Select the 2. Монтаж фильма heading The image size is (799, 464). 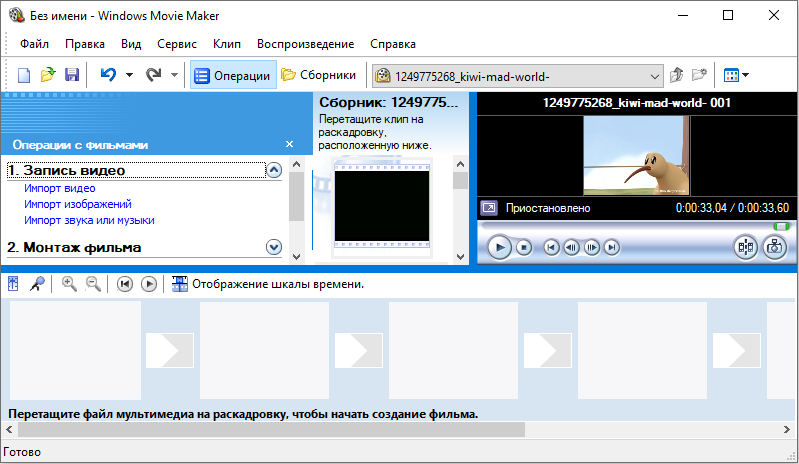pyautogui.click(x=74, y=247)
